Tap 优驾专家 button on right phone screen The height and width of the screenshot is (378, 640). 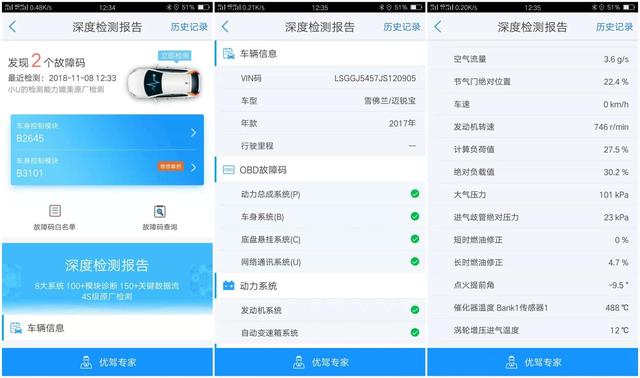point(533,362)
